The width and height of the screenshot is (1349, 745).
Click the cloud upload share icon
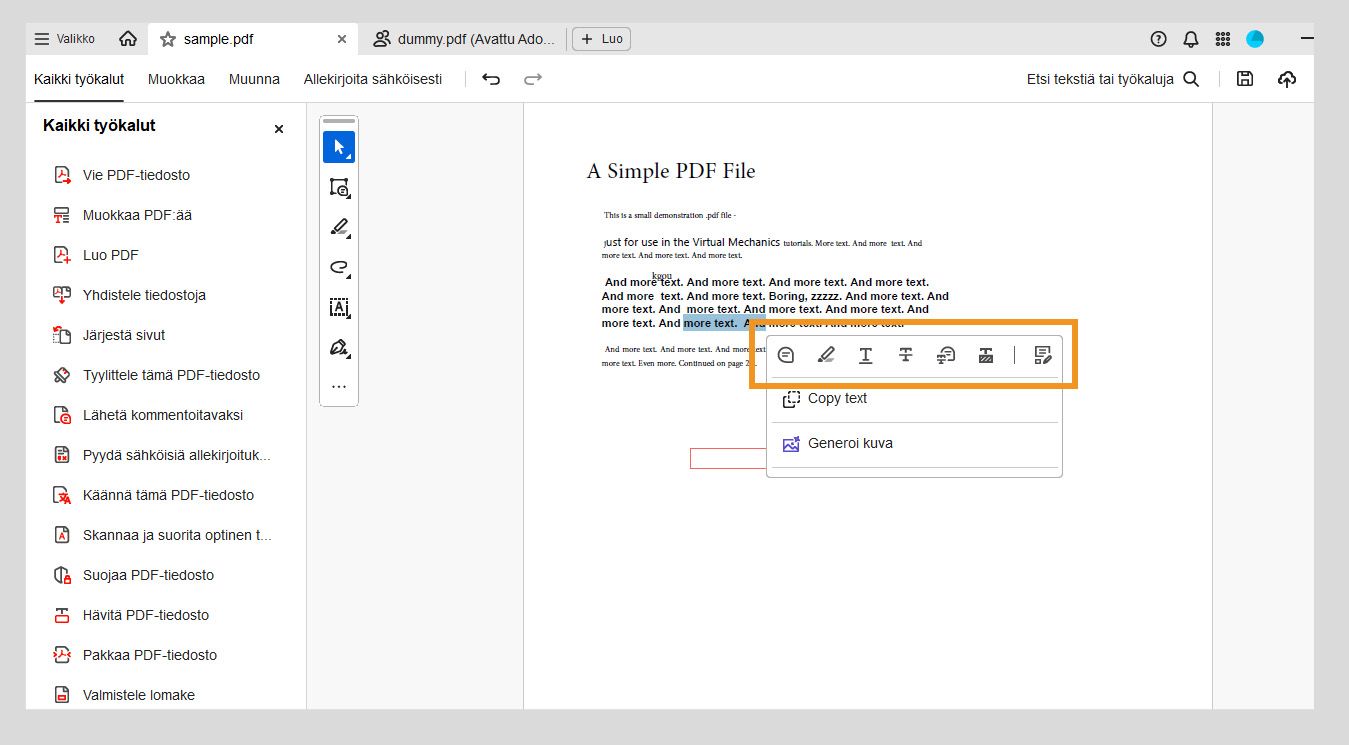[x=1287, y=79]
